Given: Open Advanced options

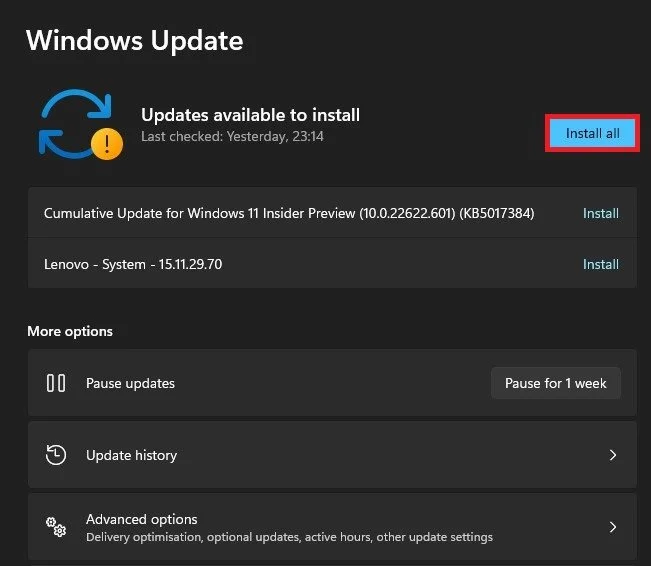Looking at the screenshot, I should [x=332, y=527].
